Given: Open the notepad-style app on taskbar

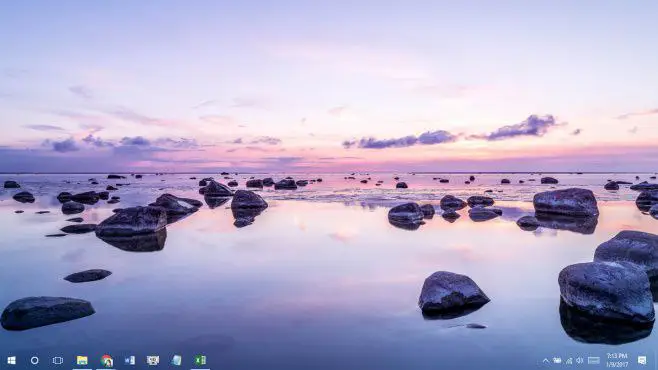Looking at the screenshot, I should [177, 360].
